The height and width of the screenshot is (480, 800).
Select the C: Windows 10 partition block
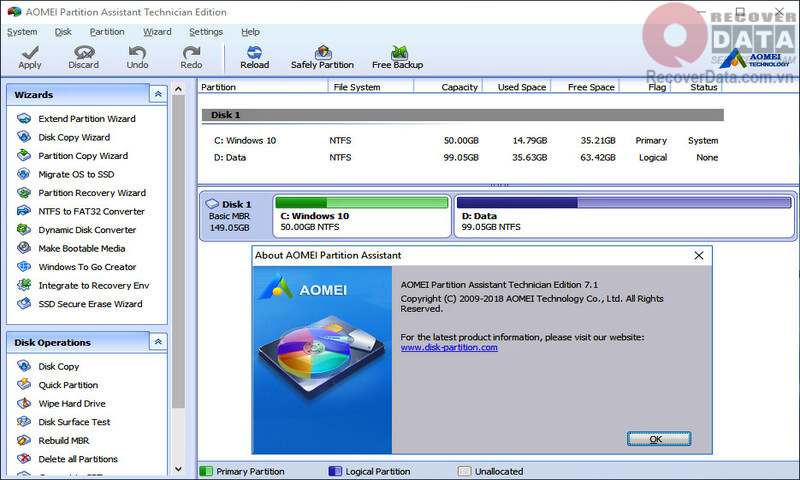point(362,216)
